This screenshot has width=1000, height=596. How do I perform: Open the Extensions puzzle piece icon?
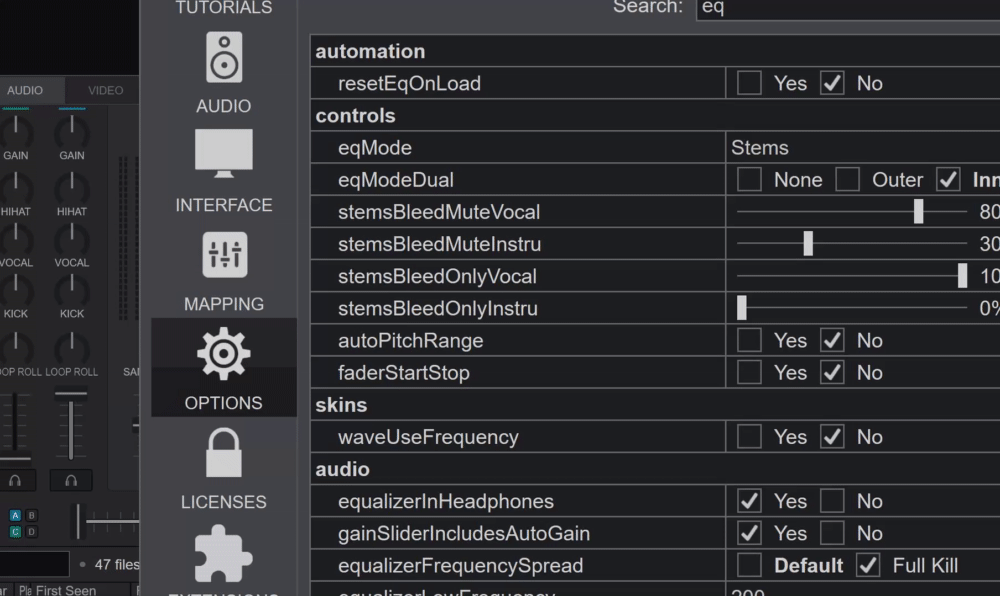tap(223, 553)
